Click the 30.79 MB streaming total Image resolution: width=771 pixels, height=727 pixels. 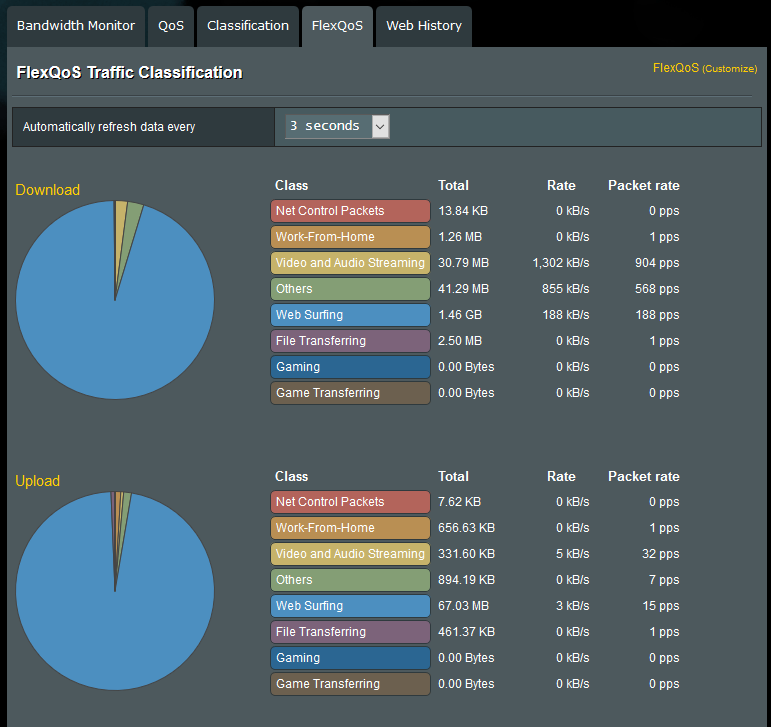point(463,263)
